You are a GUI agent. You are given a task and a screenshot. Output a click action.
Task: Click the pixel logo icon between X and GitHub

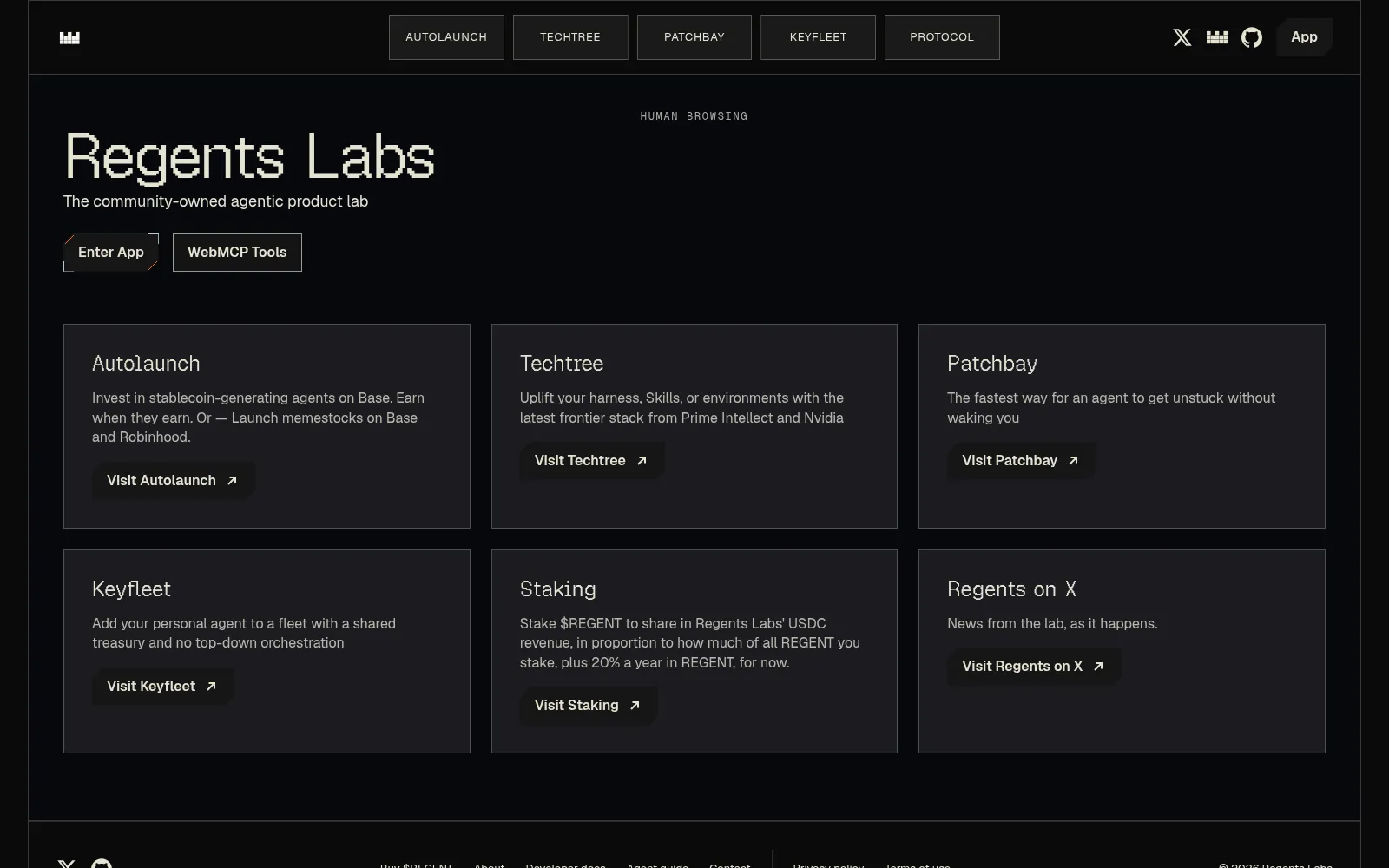1217,37
